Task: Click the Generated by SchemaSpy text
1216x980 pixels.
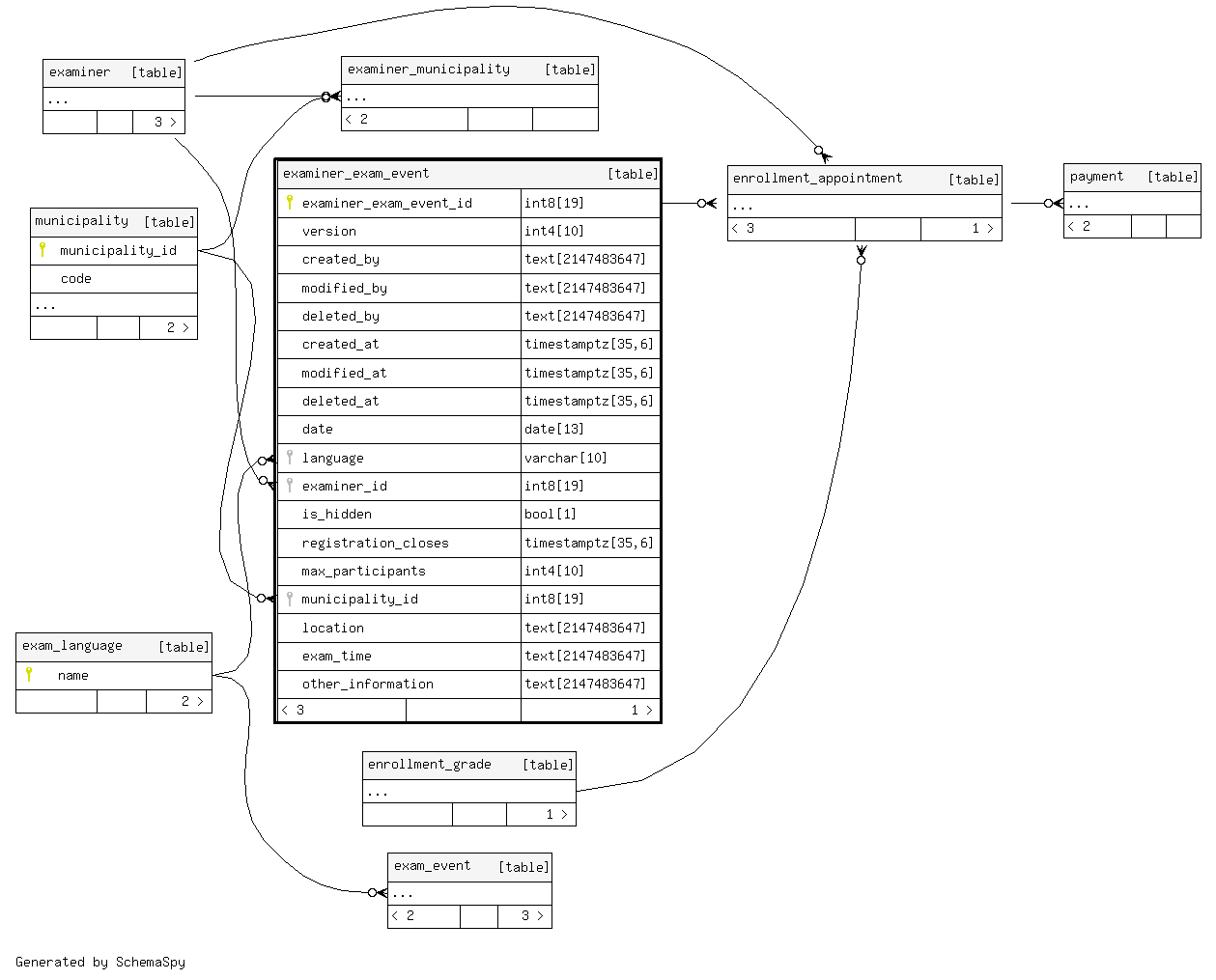Action: pos(100,963)
